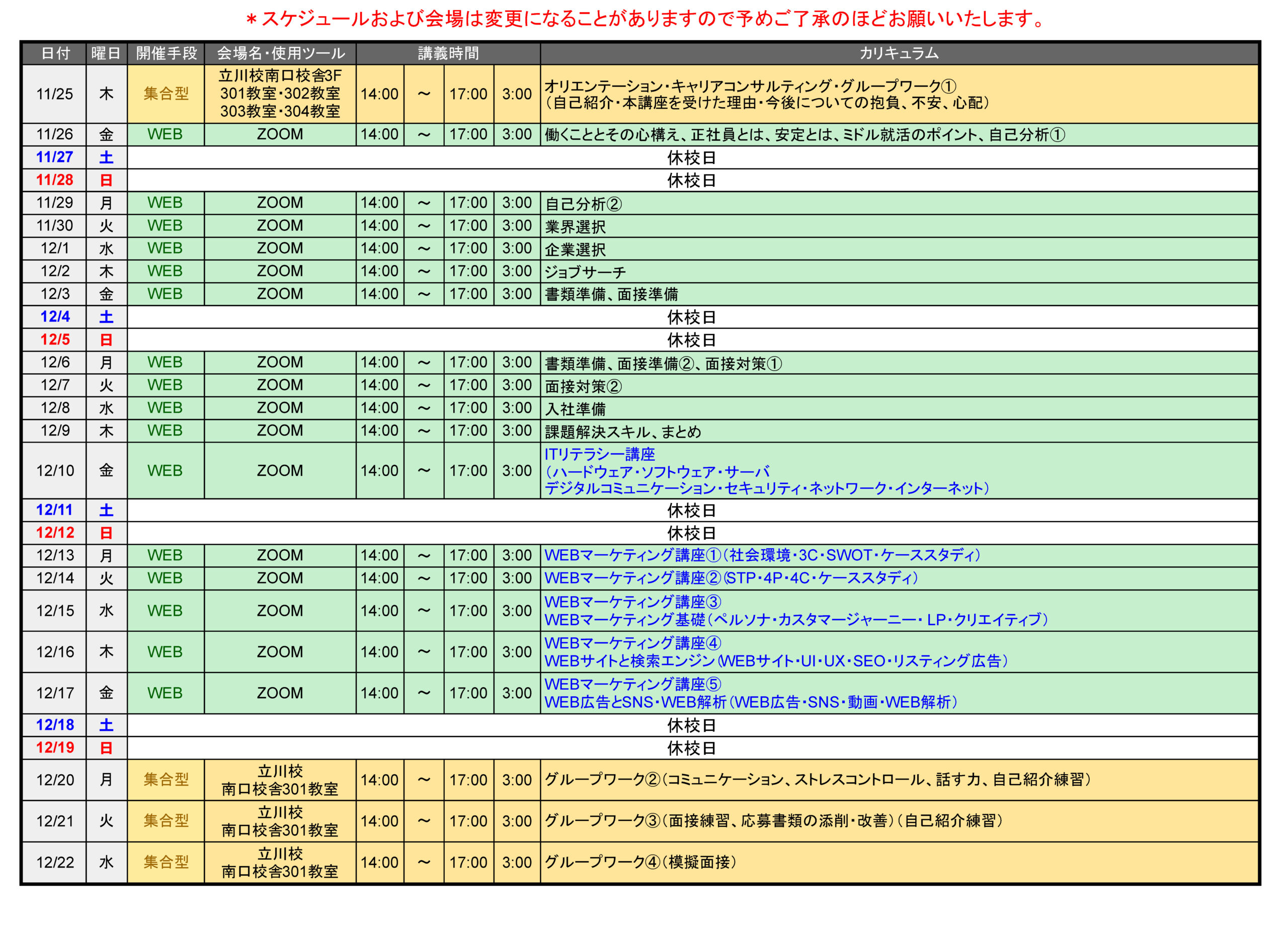The height and width of the screenshot is (926, 1288).
Task: Click the 12/21 venue 南口校舎301教室
Action: coord(280,821)
